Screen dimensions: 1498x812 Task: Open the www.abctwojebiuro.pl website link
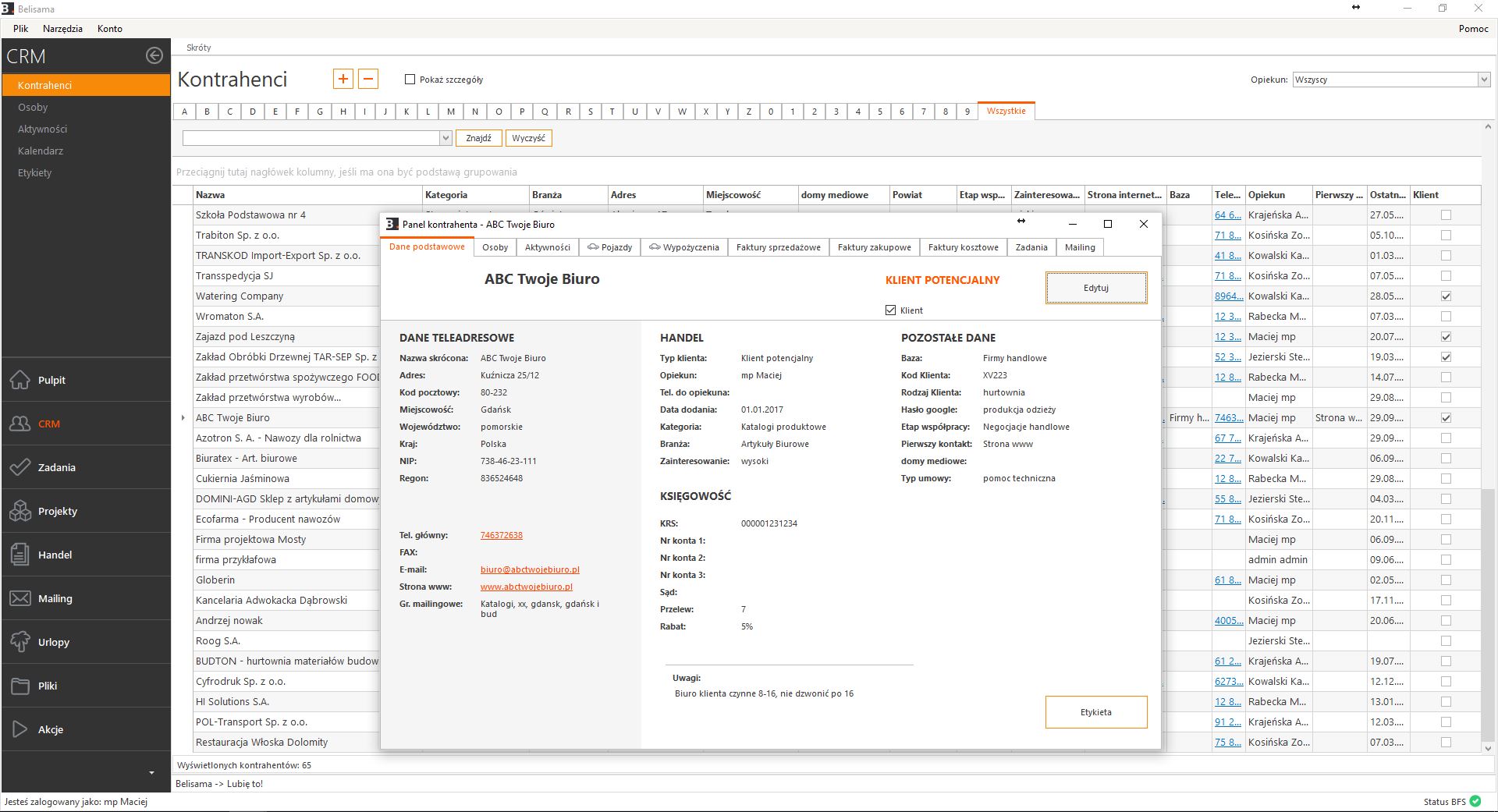[526, 587]
